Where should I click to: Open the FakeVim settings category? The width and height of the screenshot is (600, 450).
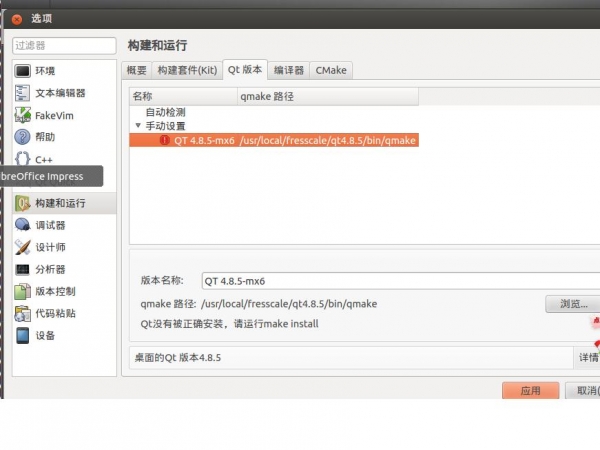(x=54, y=115)
